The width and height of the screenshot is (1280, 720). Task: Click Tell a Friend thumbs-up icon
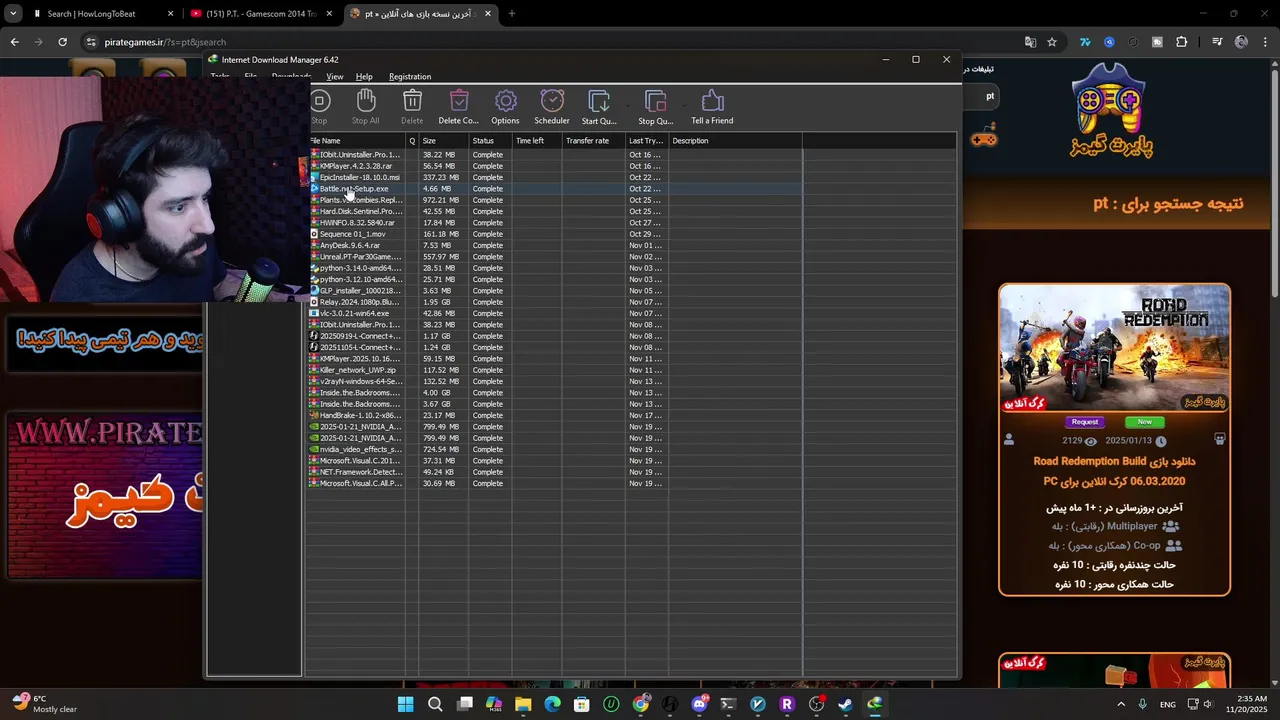point(712,106)
